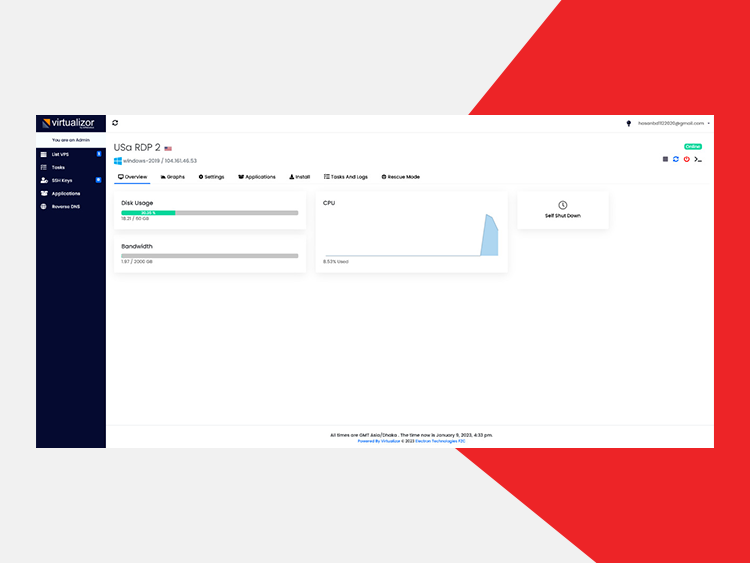Open the user email account dropdown

coord(673,123)
